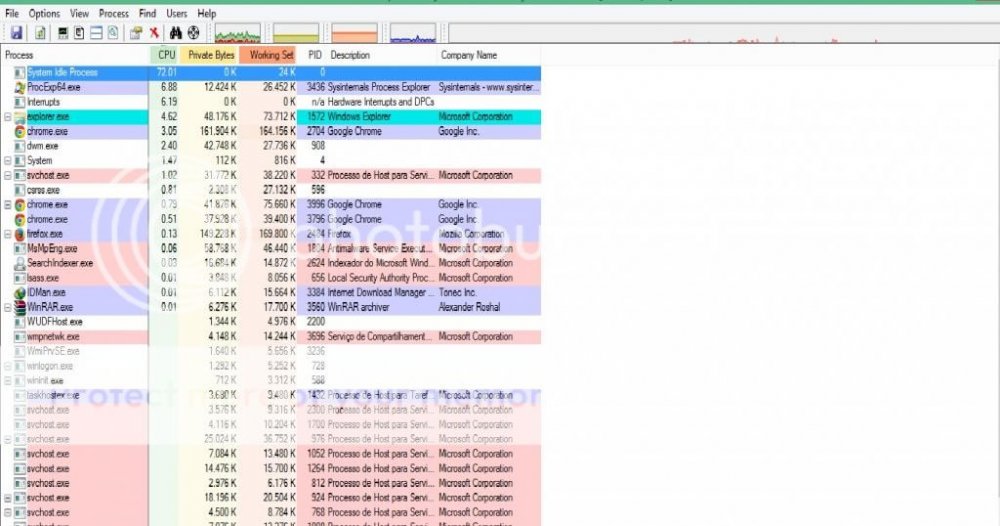The image size is (1000, 526).
Task: Click the Save toolbar icon
Action: pyautogui.click(x=16, y=34)
